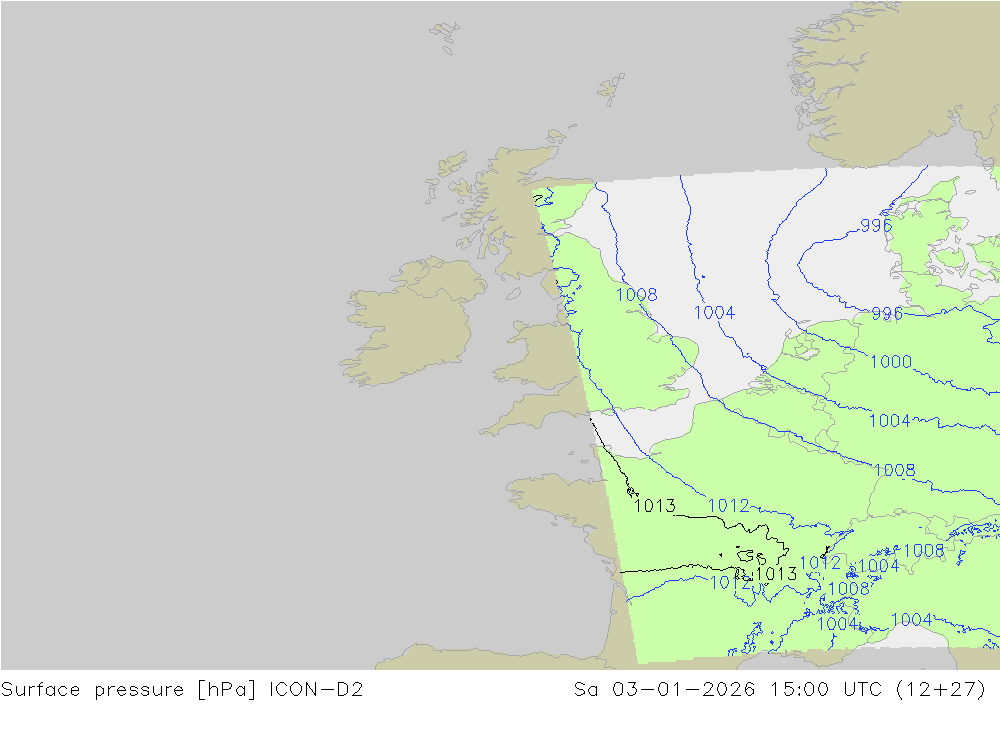Click the Shetland Islands outline on the map
Screen dimensions: 1000x733
611,89
